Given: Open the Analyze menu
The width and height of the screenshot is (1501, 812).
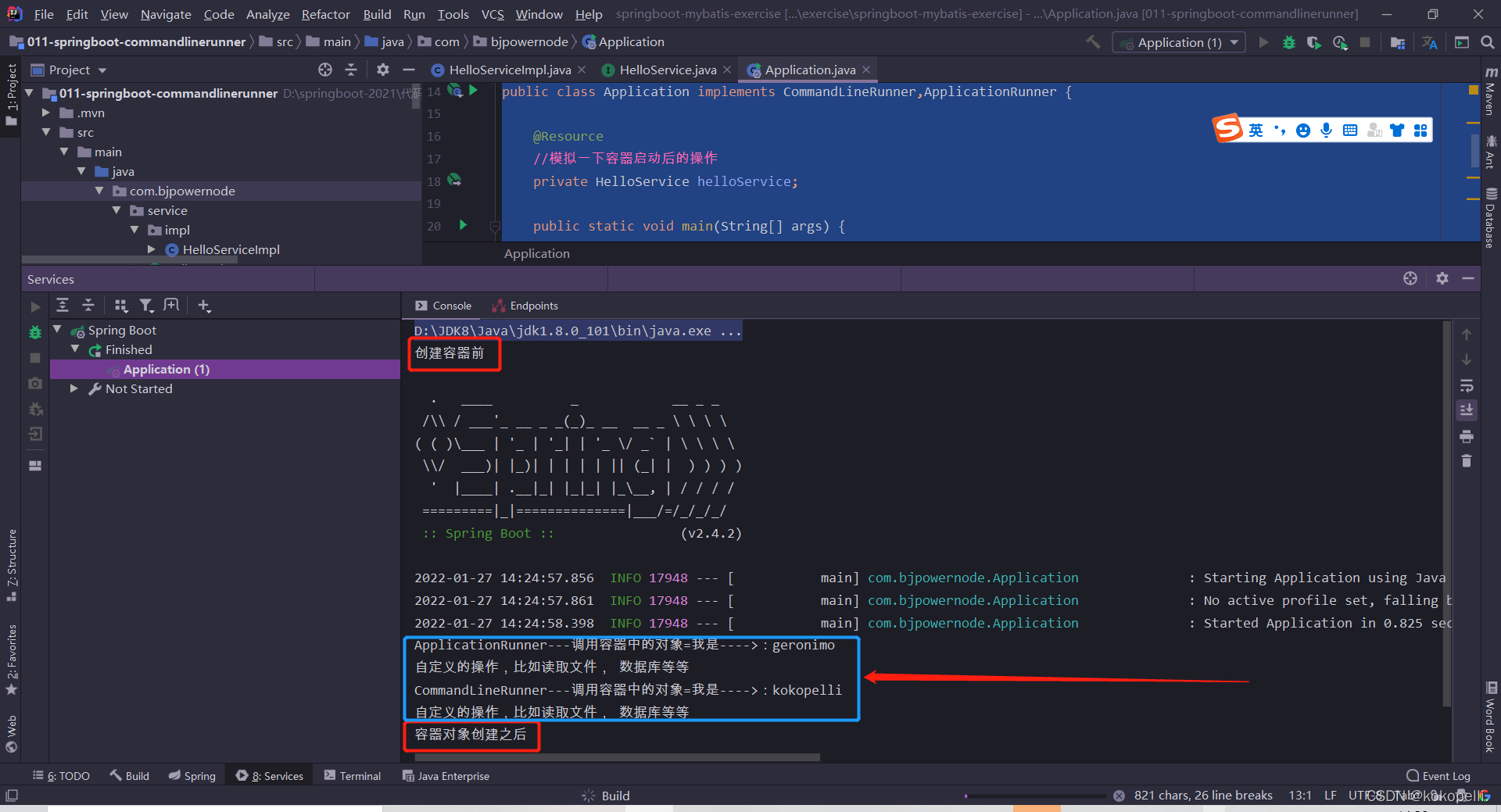Looking at the screenshot, I should coord(267,14).
